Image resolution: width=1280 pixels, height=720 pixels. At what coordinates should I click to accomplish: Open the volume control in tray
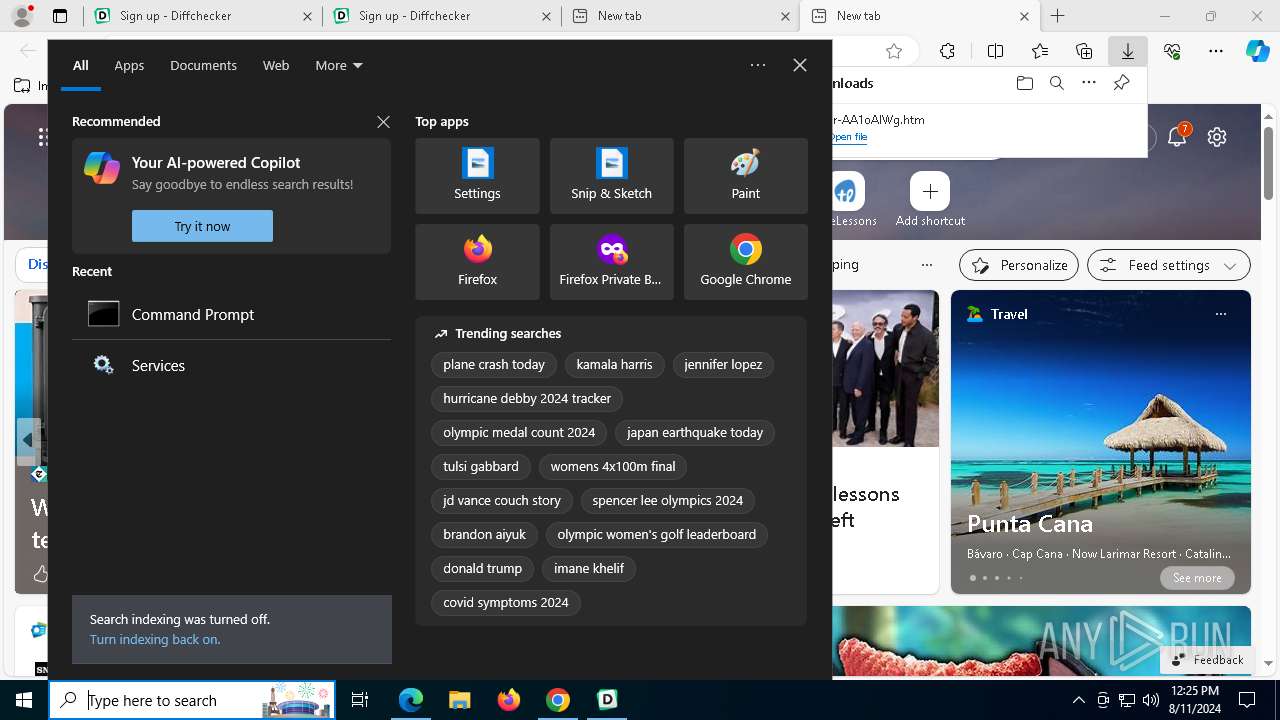[x=1150, y=700]
